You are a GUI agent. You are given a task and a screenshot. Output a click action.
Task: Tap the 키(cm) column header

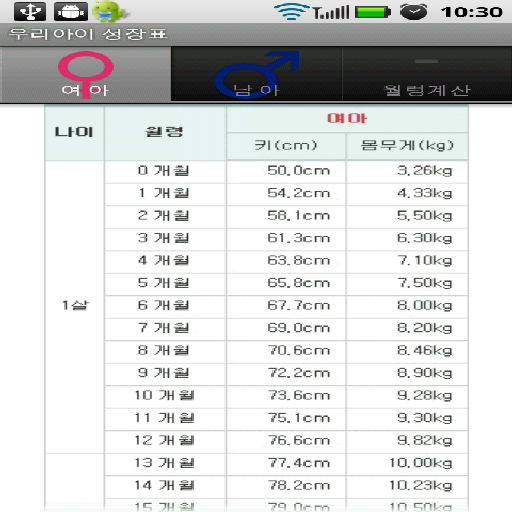(x=286, y=146)
